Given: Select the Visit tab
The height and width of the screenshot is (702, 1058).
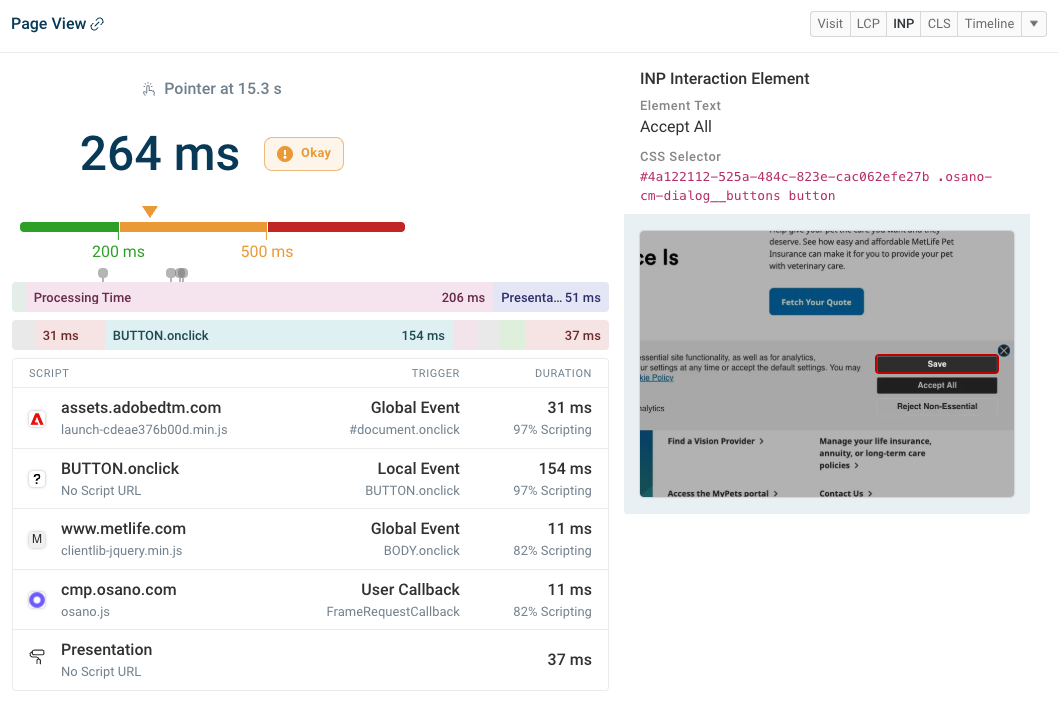Looking at the screenshot, I should pos(830,23).
